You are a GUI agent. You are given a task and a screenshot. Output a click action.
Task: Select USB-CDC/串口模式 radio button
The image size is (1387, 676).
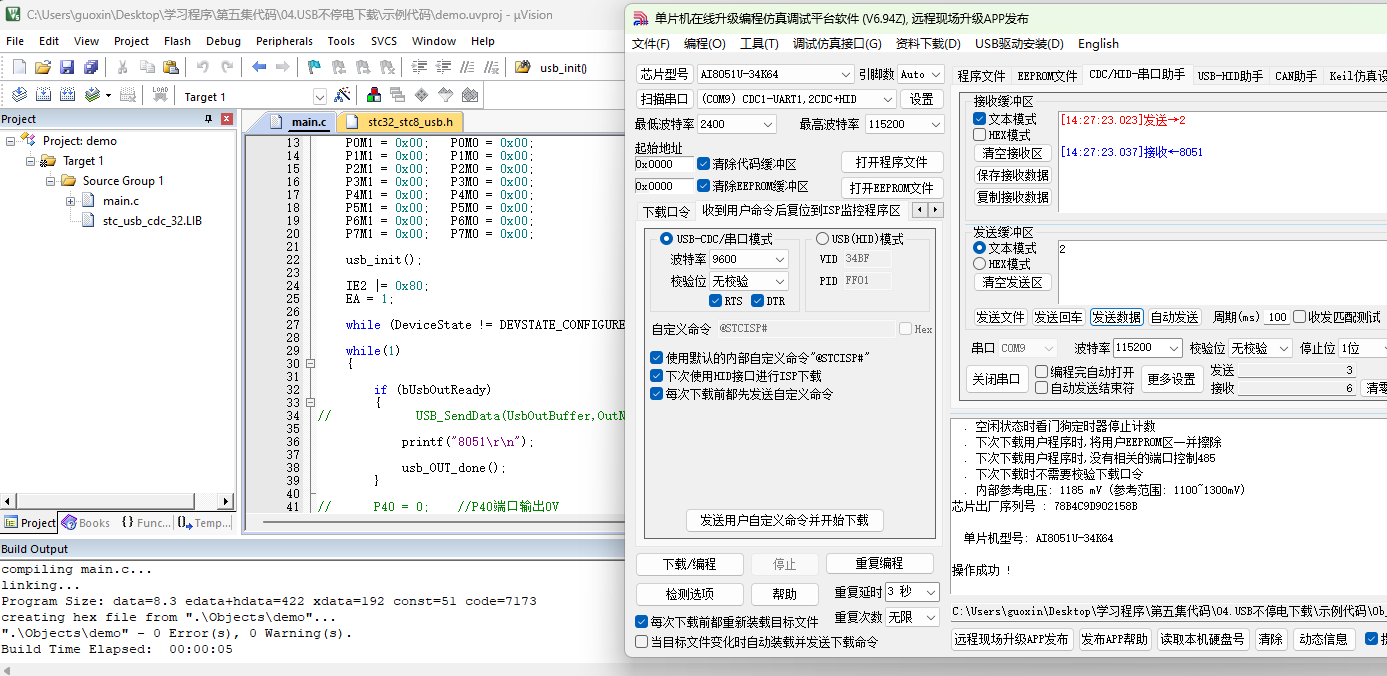[x=667, y=239]
